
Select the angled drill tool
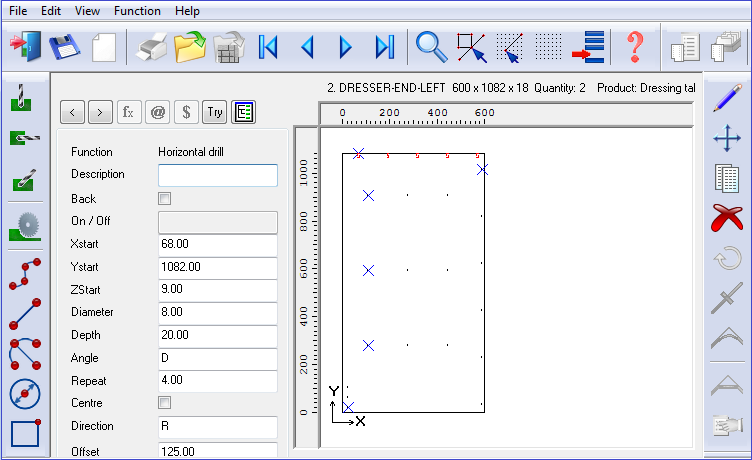[24, 179]
